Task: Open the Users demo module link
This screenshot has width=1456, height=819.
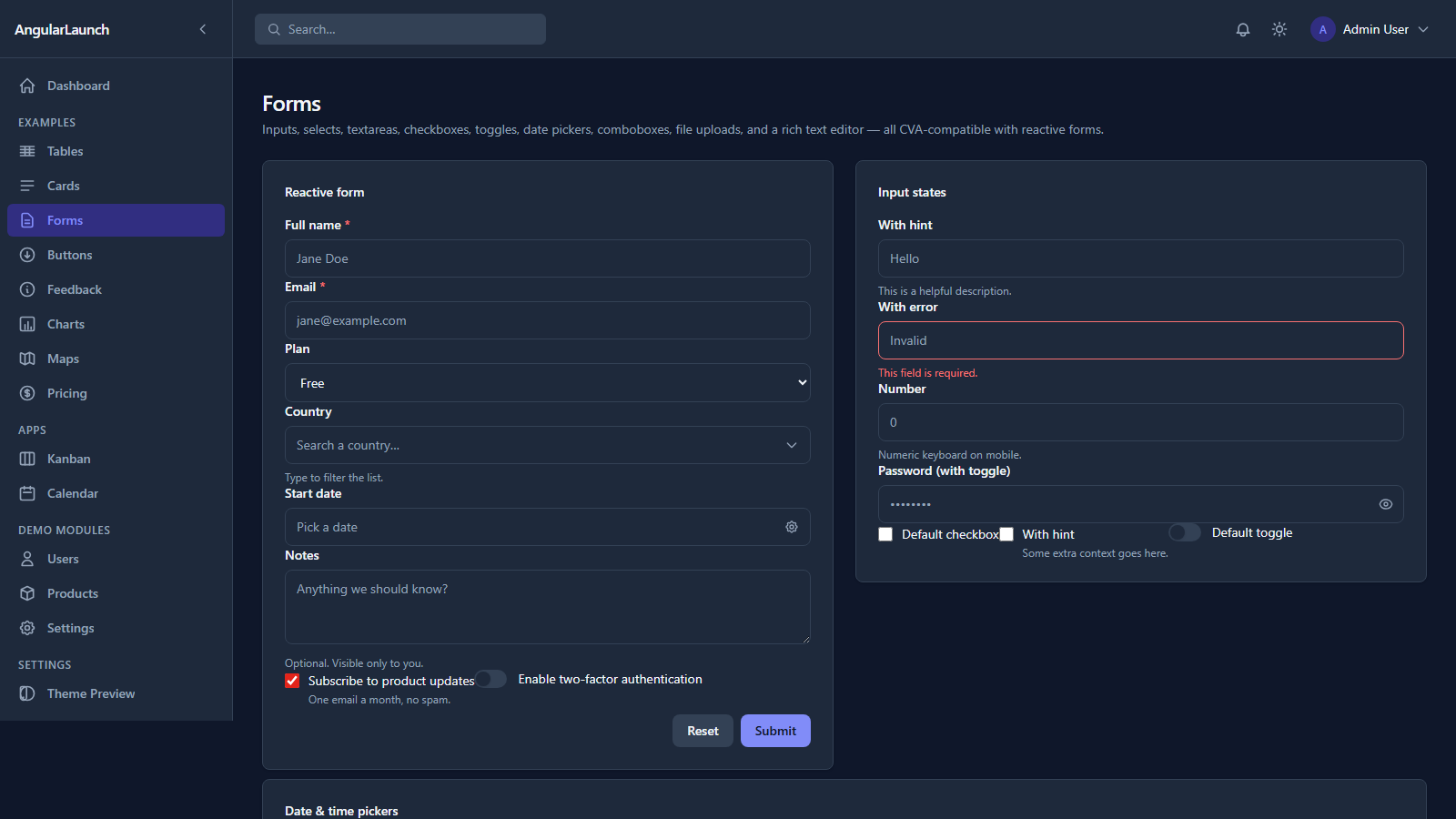Action: [116, 559]
